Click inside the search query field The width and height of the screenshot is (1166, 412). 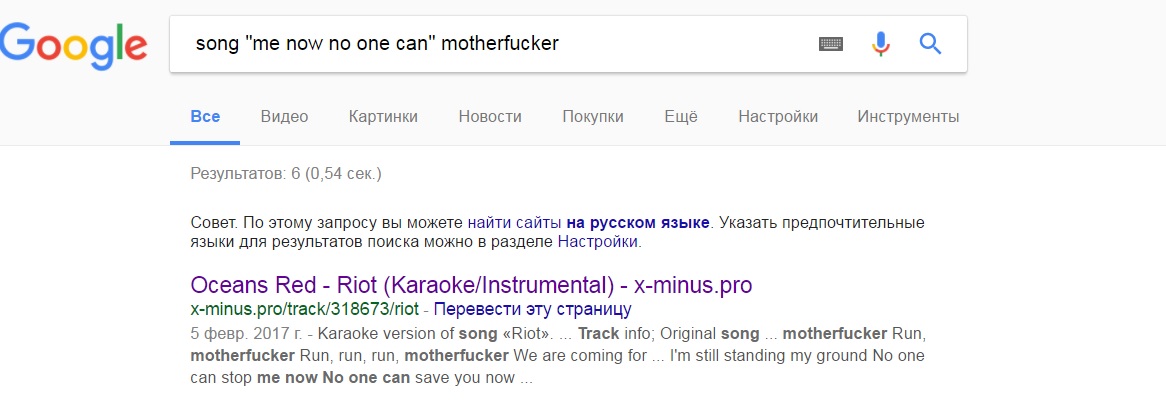click(491, 44)
